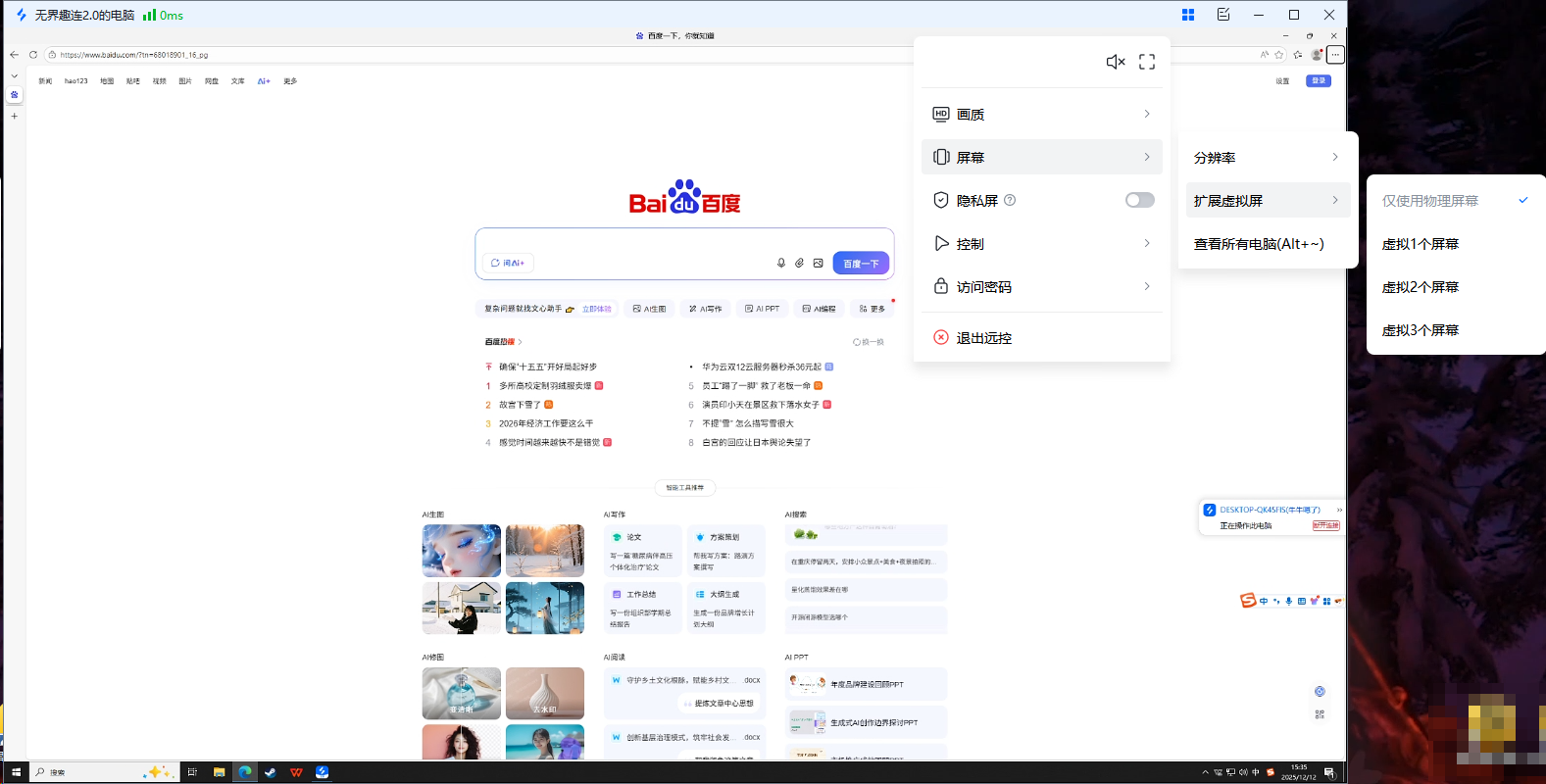Click the browser back arrow
The width and height of the screenshot is (1546, 784).
(14, 55)
